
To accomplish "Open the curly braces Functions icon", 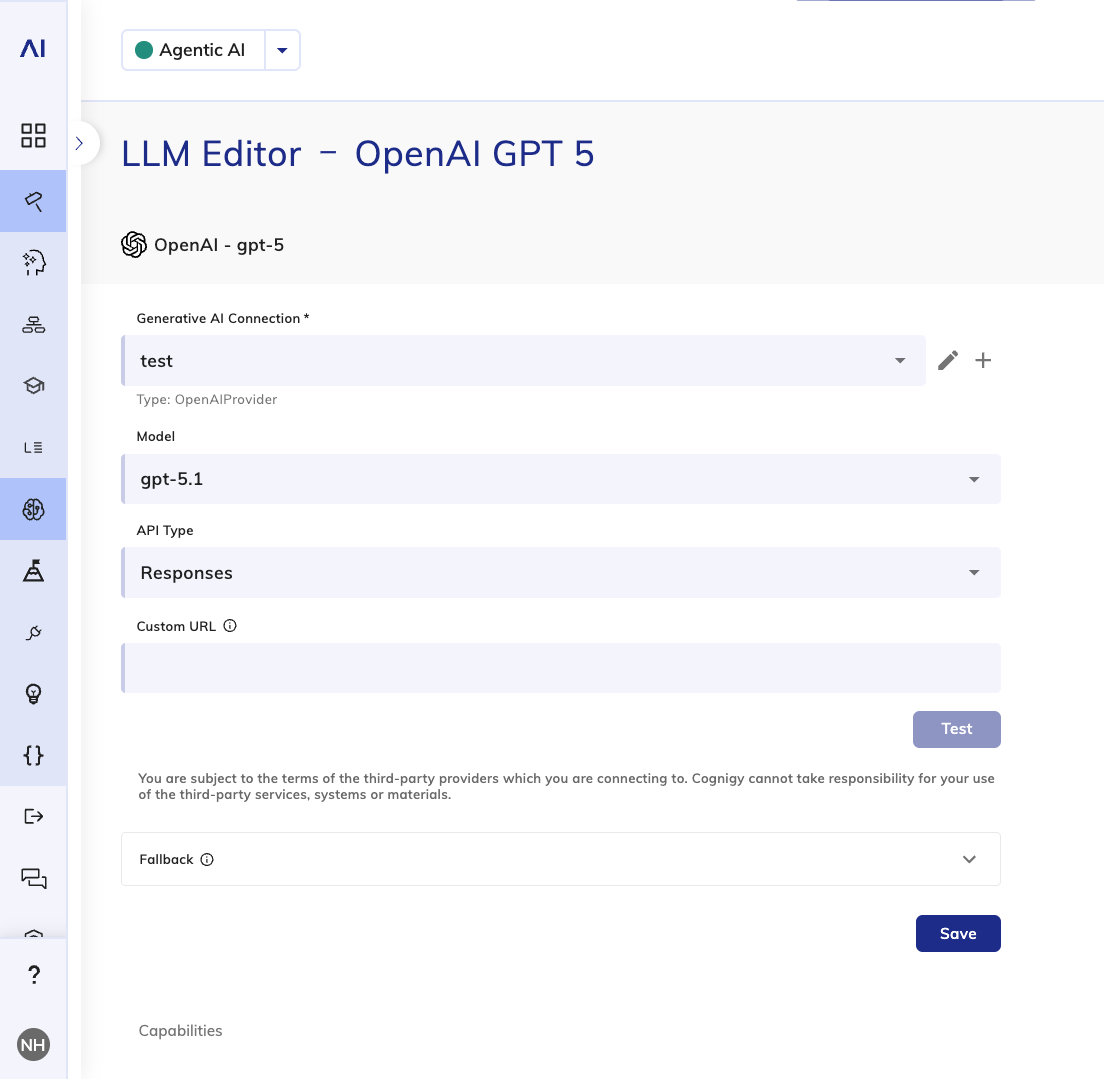I will coord(33,755).
